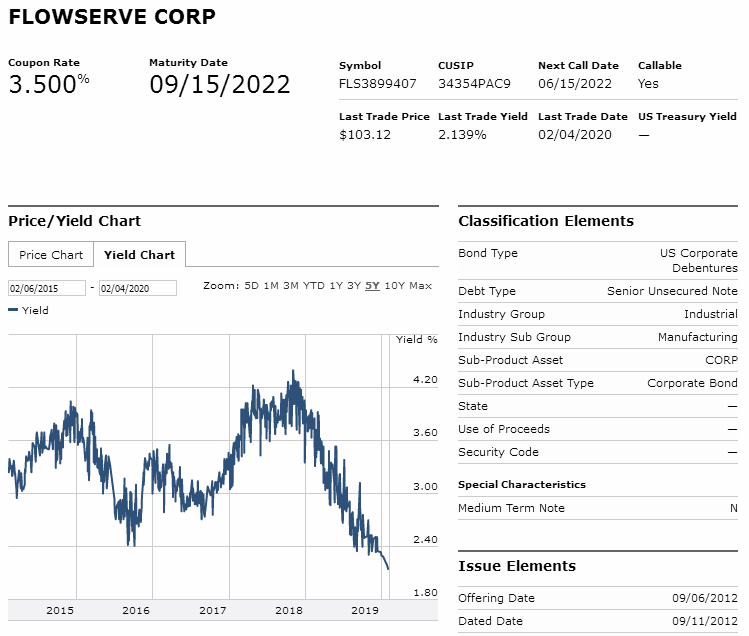This screenshot has height=636, width=749.
Task: Click the Industry Group value Industrial
Action: pyautogui.click(x=711, y=314)
